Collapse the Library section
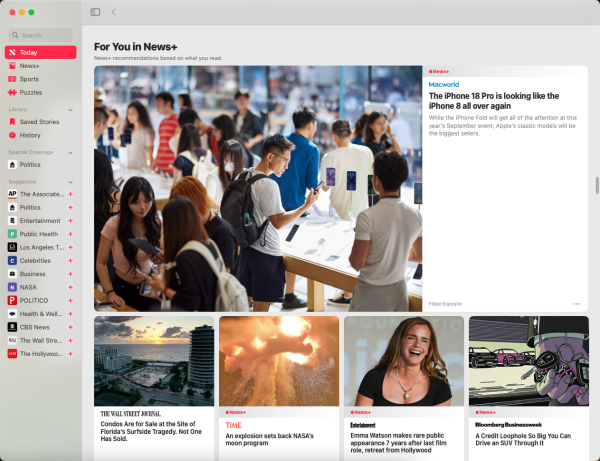This screenshot has height=461, width=600. pyautogui.click(x=70, y=110)
